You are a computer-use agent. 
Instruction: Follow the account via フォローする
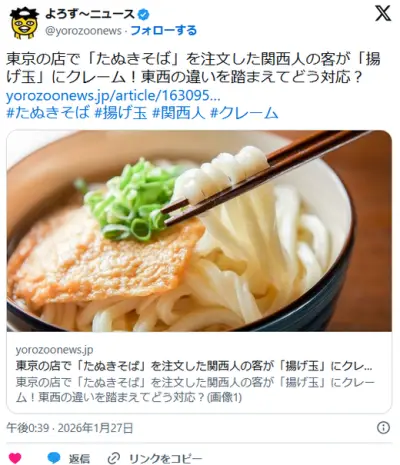[x=164, y=31]
